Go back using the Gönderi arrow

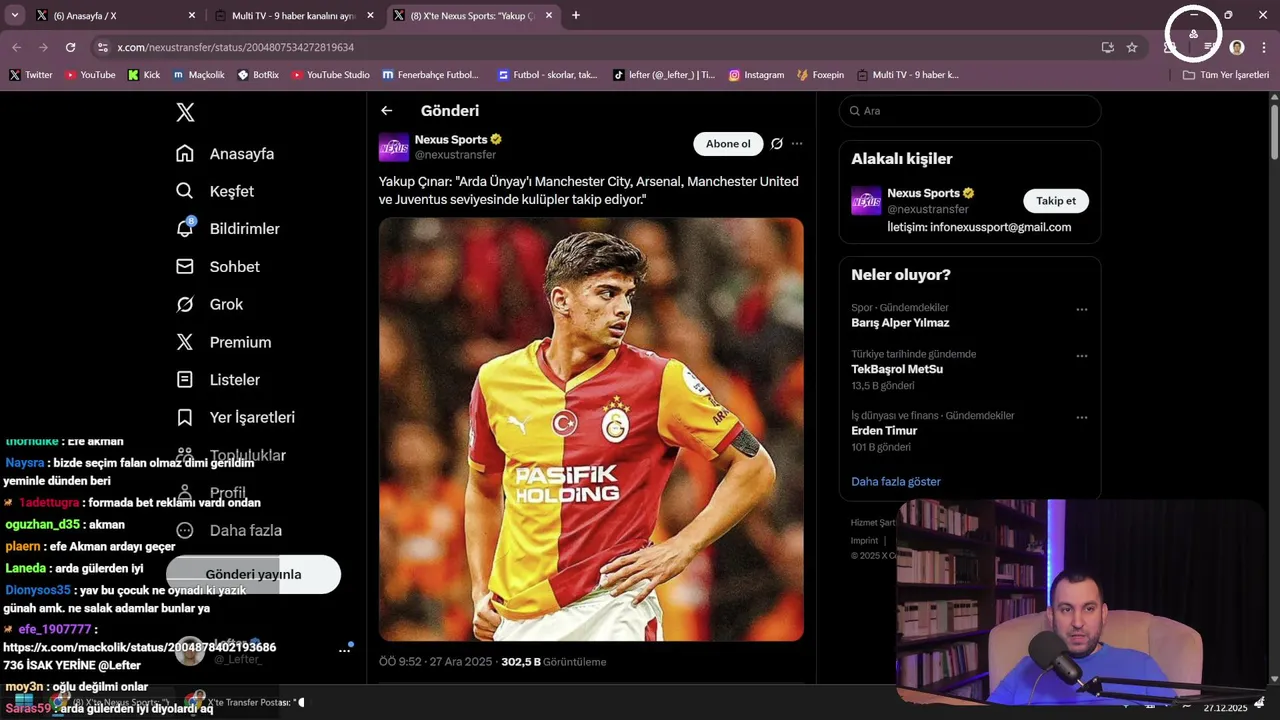[387, 111]
